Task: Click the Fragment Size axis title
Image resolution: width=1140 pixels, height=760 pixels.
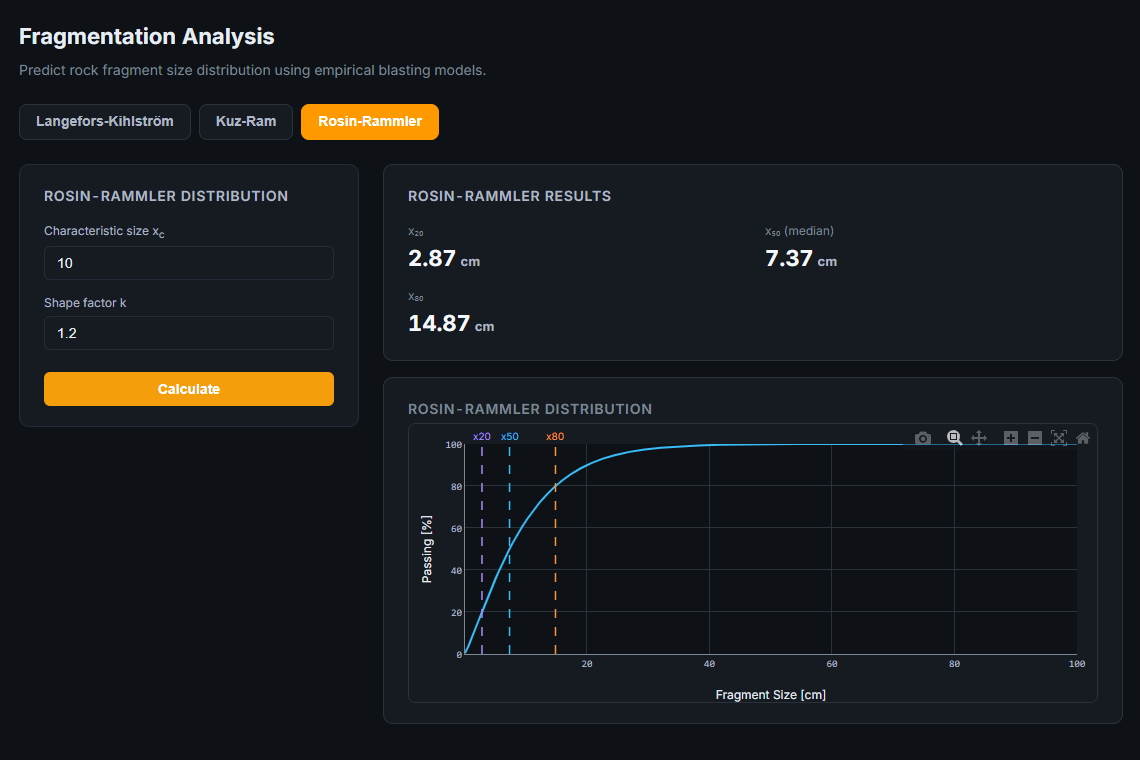Action: pyautogui.click(x=771, y=695)
